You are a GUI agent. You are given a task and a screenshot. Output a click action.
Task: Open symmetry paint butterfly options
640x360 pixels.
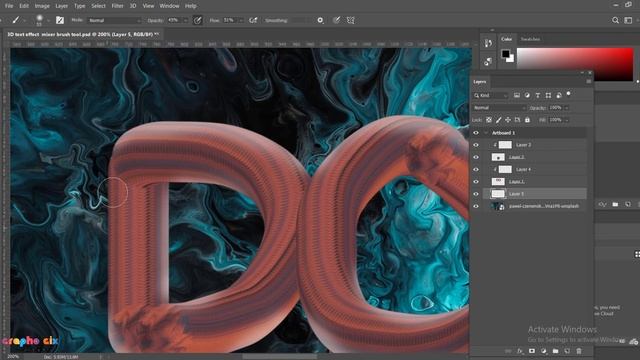click(x=351, y=20)
